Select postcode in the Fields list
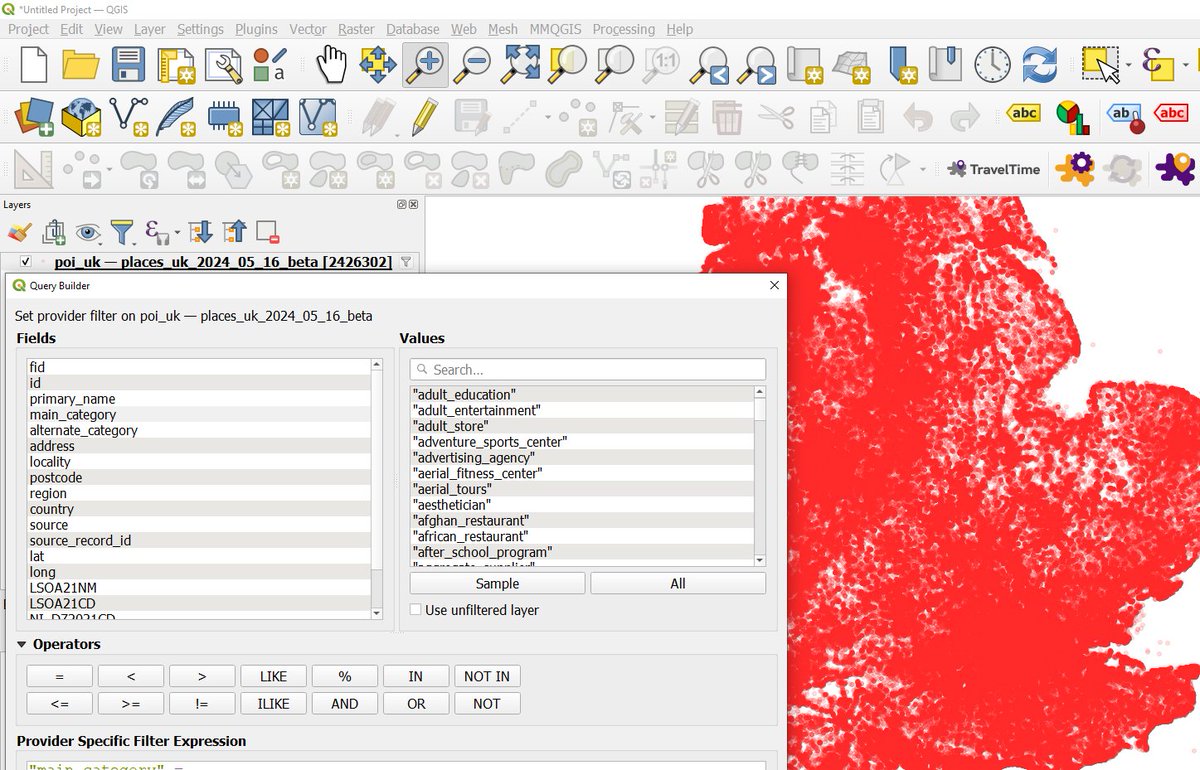 (x=198, y=477)
